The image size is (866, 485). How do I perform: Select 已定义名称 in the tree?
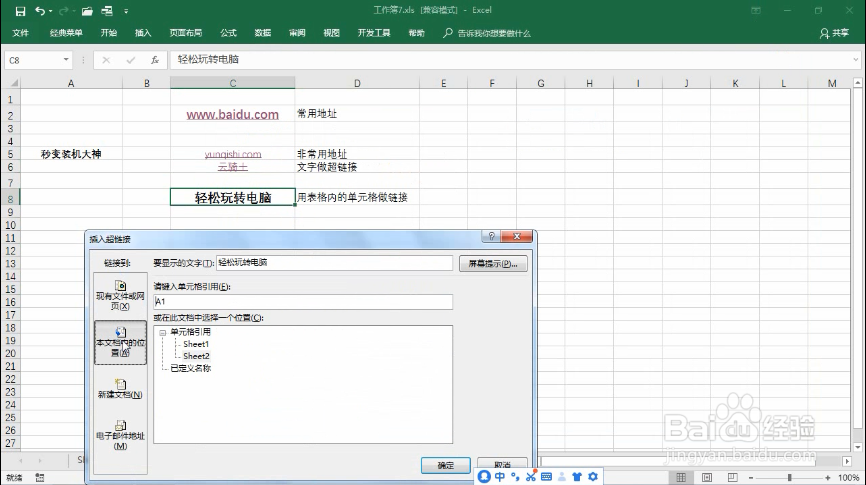click(191, 368)
